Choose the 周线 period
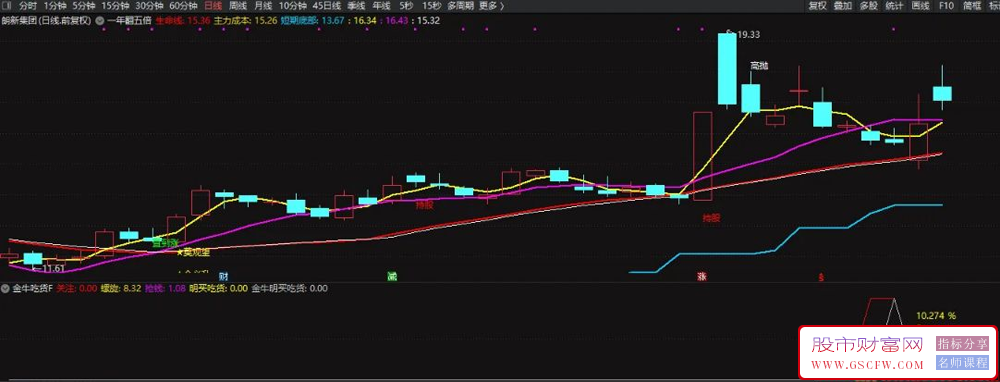Image resolution: width=1000 pixels, height=382 pixels. coord(238,6)
